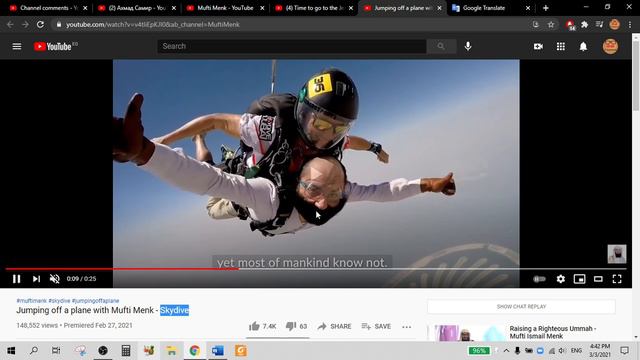Switch to Time to go to the tab
The height and width of the screenshot is (360, 640).
pos(313,8)
